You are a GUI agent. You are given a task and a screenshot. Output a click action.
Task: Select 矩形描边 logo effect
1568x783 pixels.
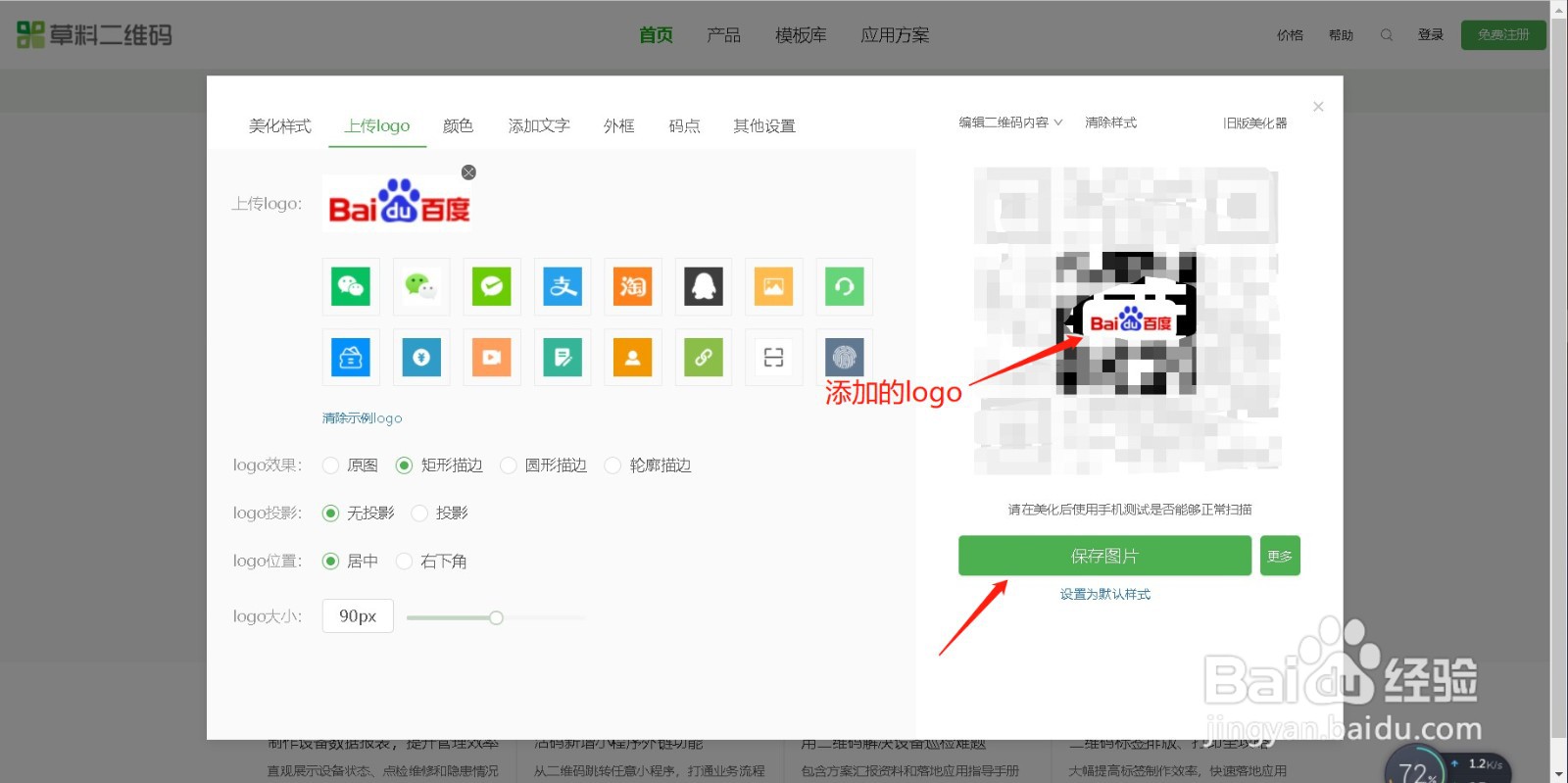click(x=404, y=465)
